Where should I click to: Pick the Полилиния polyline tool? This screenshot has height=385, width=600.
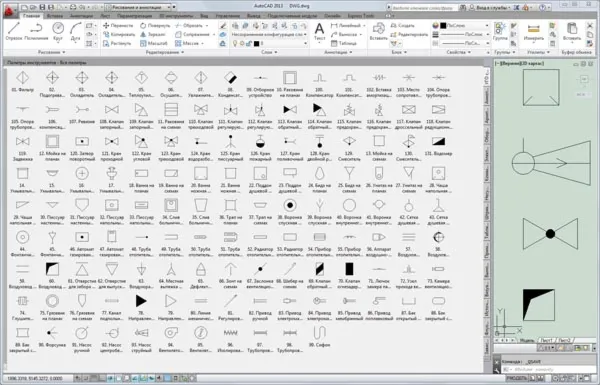36,31
